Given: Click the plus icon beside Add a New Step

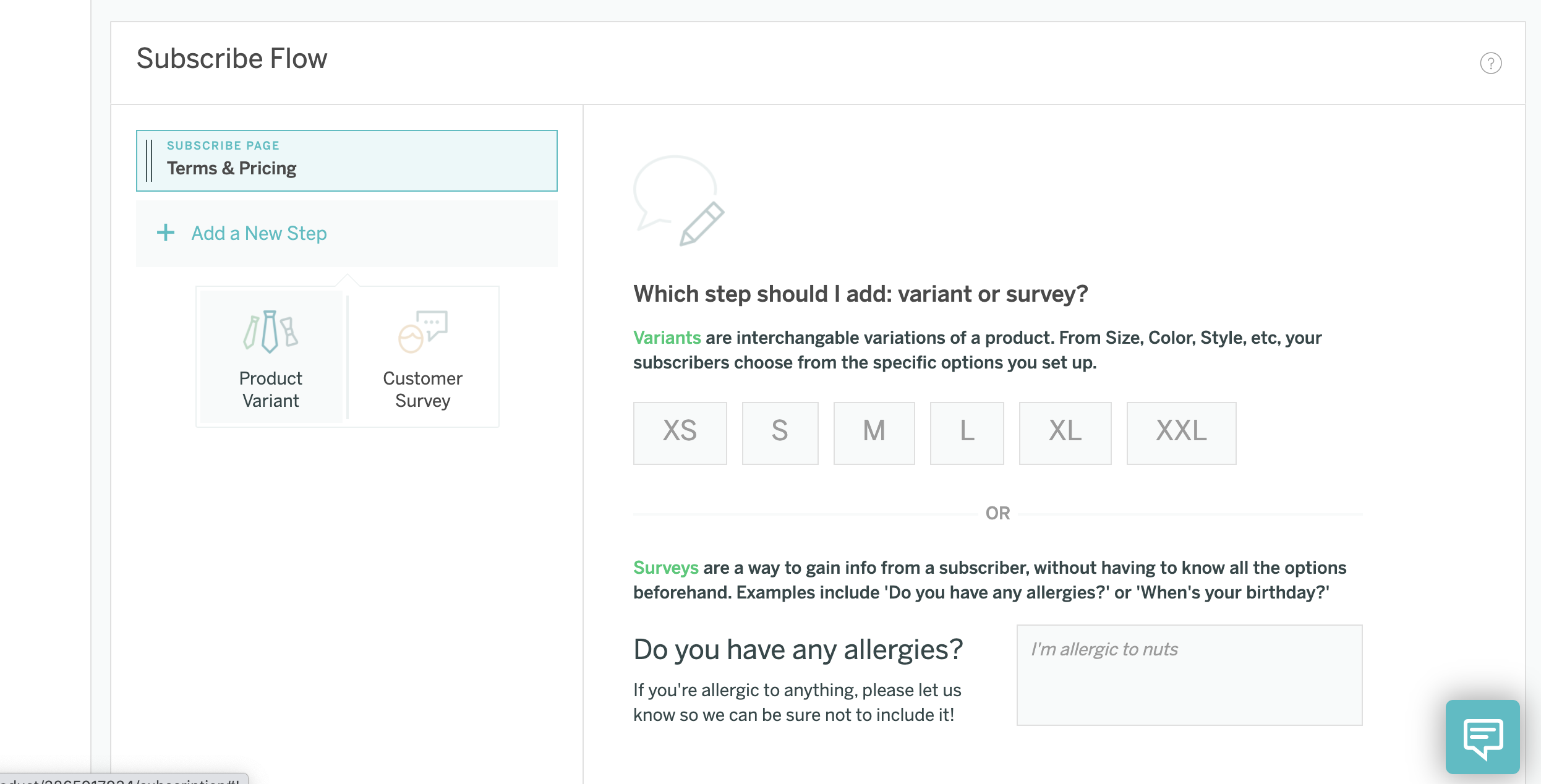Looking at the screenshot, I should tap(166, 233).
